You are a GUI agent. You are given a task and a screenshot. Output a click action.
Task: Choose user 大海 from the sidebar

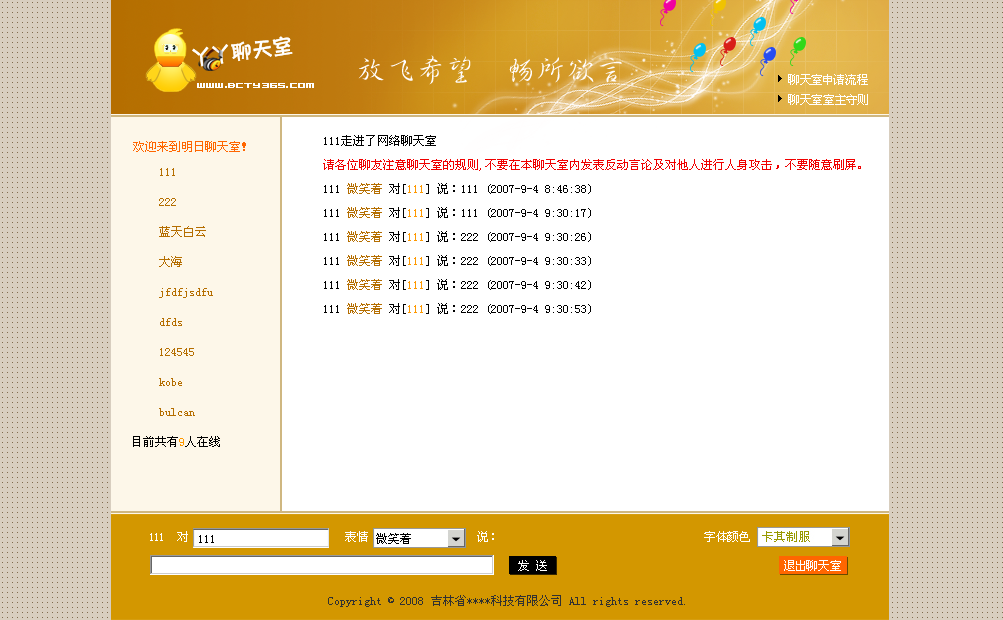pos(170,262)
